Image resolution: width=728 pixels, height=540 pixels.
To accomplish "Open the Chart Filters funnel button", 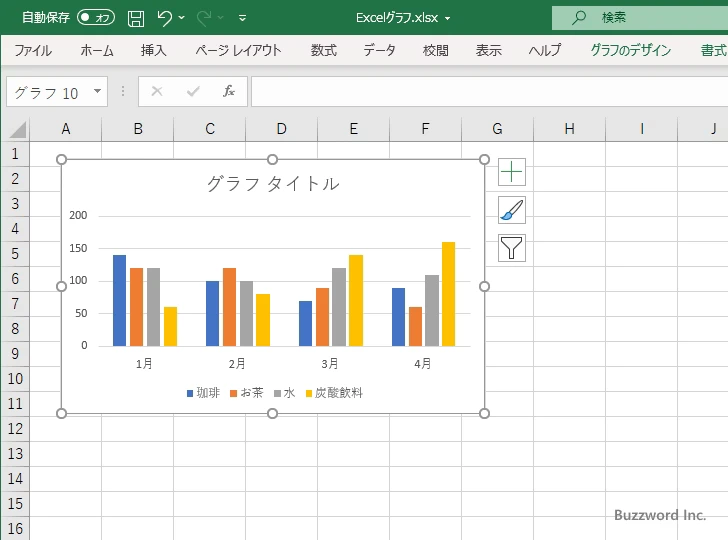I will pos(512,248).
